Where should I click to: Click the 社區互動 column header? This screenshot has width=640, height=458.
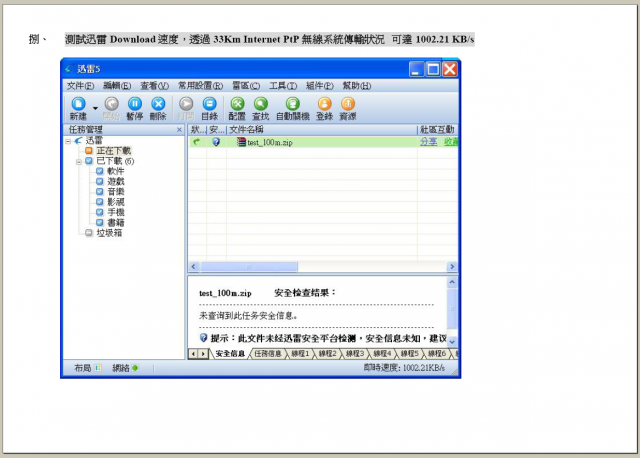pyautogui.click(x=438, y=130)
